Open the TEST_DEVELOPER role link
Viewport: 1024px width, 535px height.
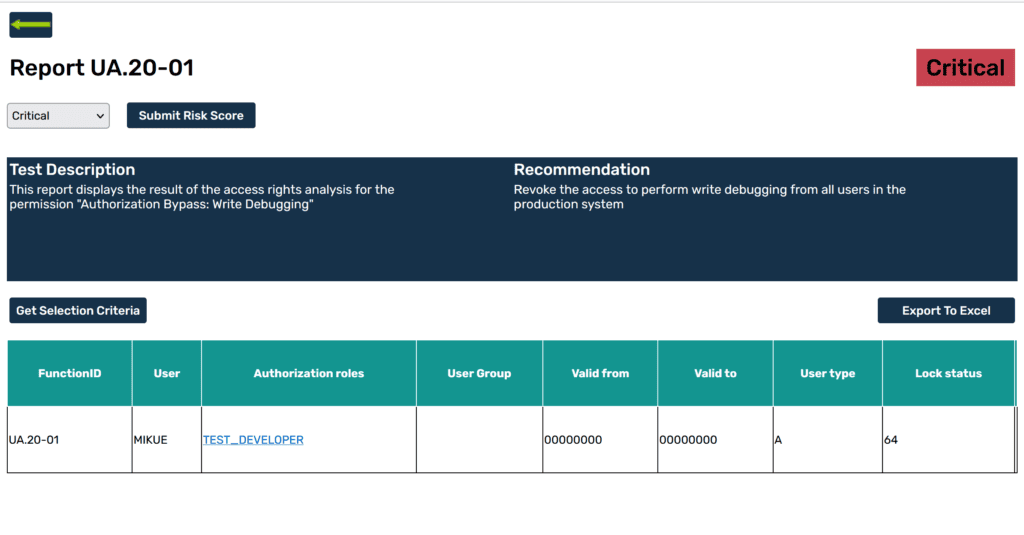click(253, 440)
